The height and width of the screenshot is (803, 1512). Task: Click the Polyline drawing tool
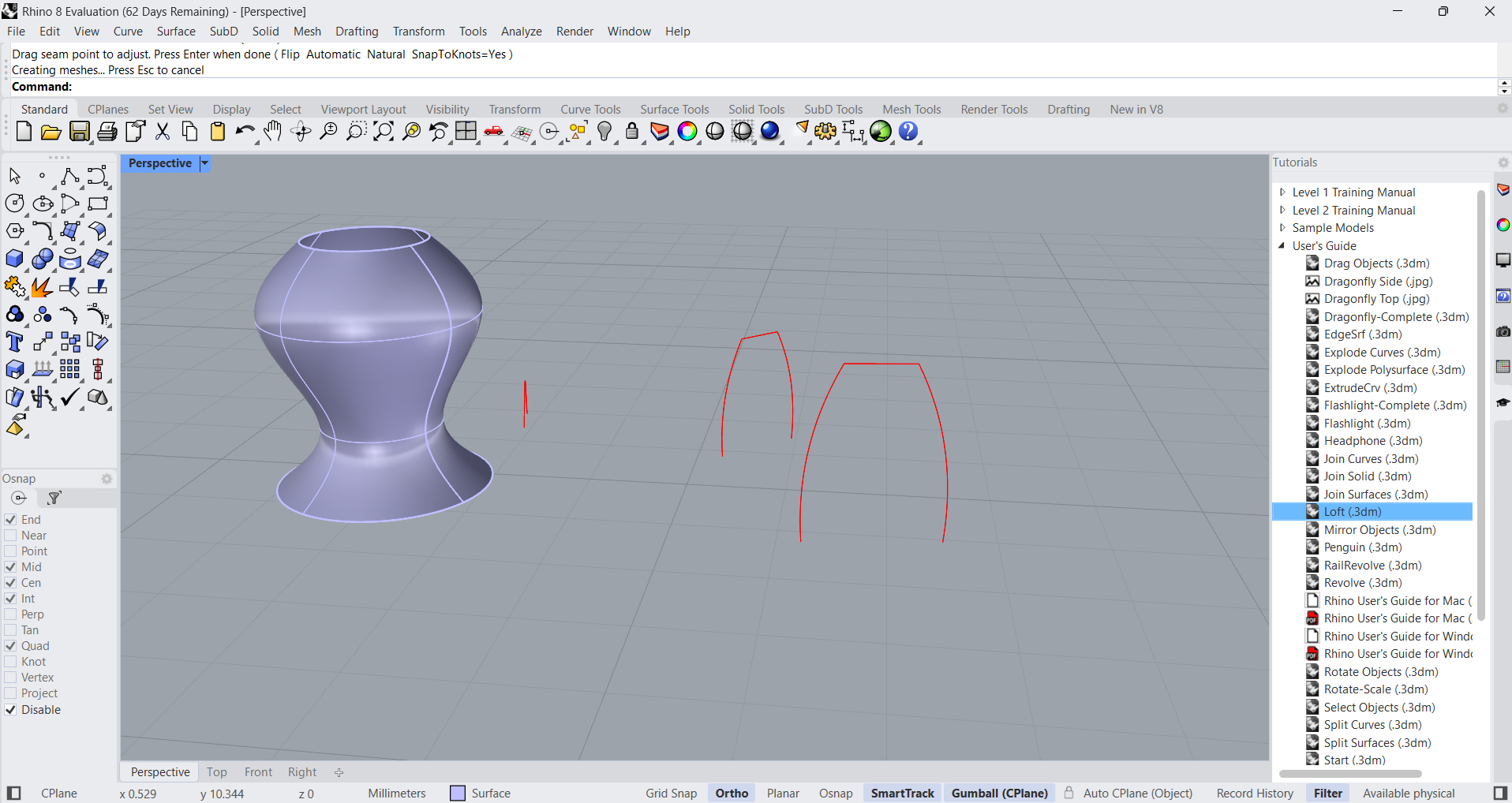[x=69, y=176]
